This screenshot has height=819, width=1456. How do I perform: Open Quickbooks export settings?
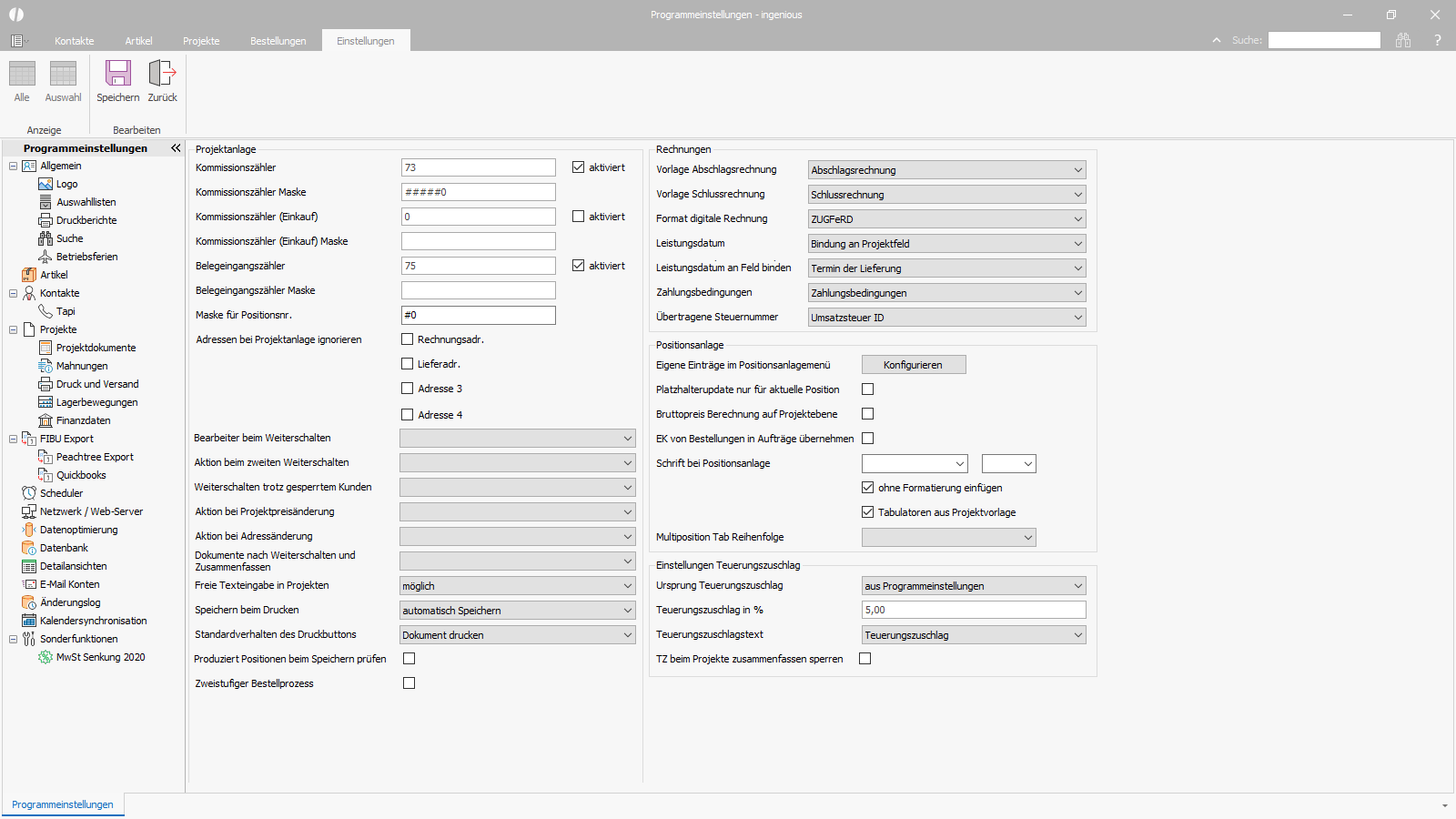tap(81, 475)
